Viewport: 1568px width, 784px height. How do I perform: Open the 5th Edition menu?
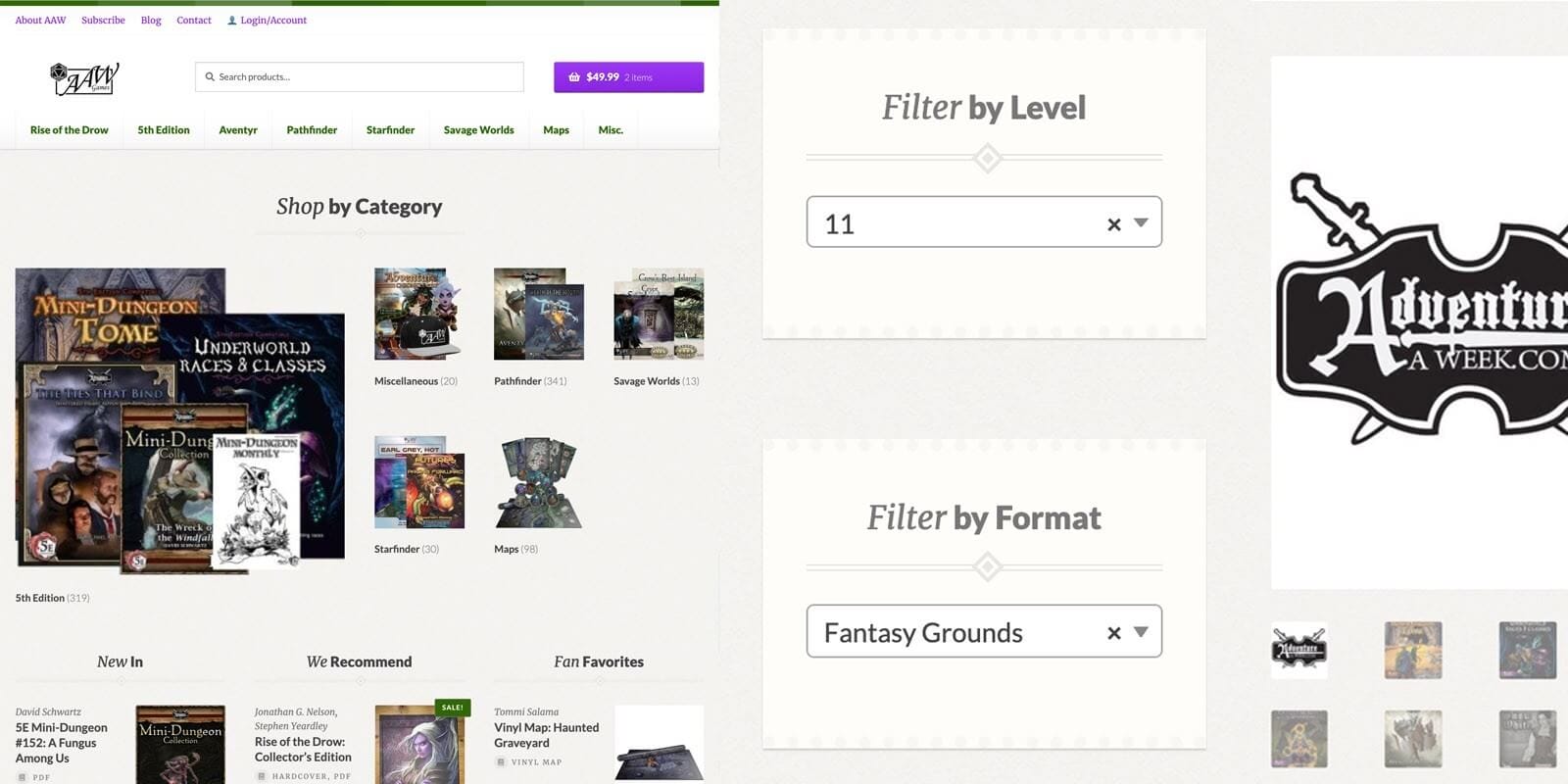click(x=164, y=129)
